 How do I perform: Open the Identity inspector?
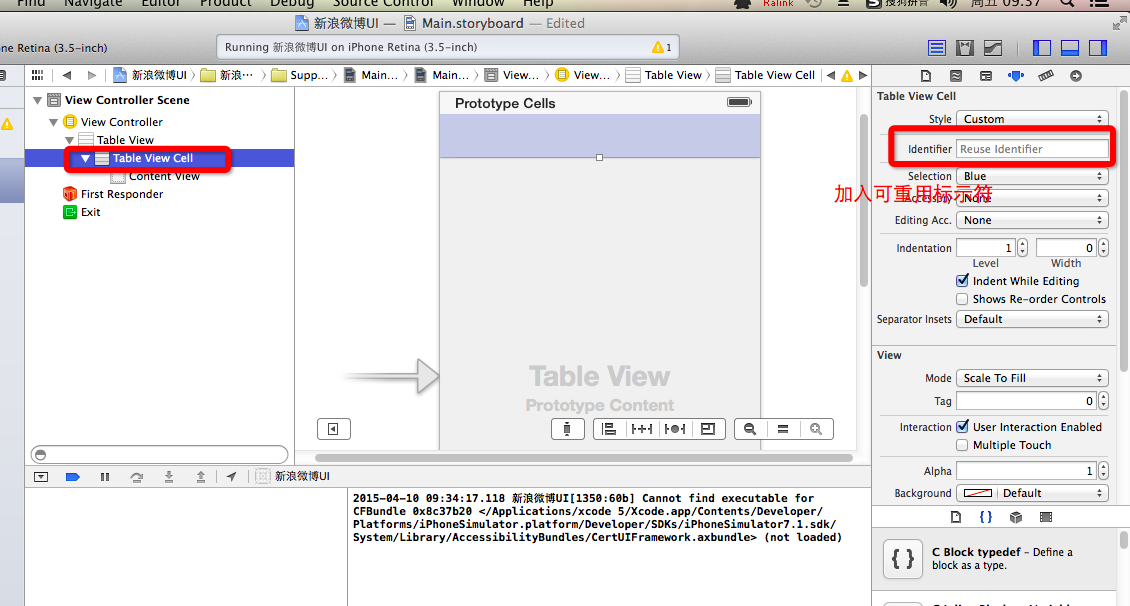[986, 76]
